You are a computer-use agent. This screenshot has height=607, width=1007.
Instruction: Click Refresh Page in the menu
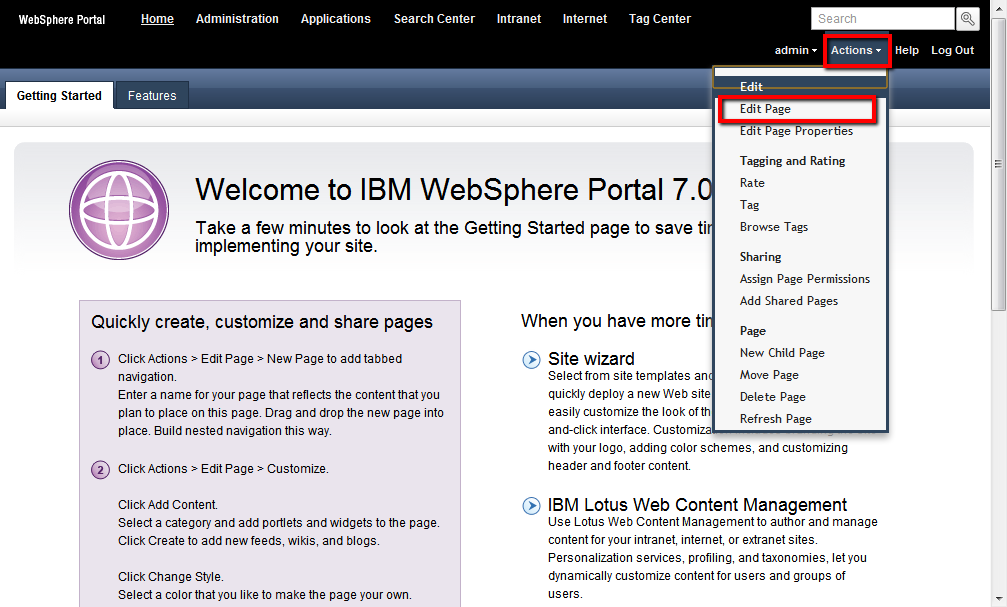(x=776, y=419)
